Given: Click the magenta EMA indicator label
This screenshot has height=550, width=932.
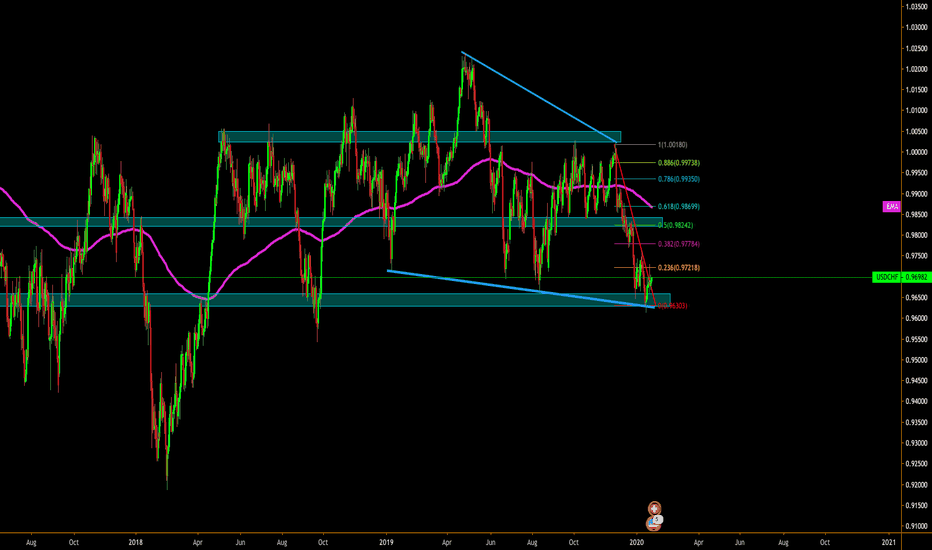Looking at the screenshot, I should [892, 206].
